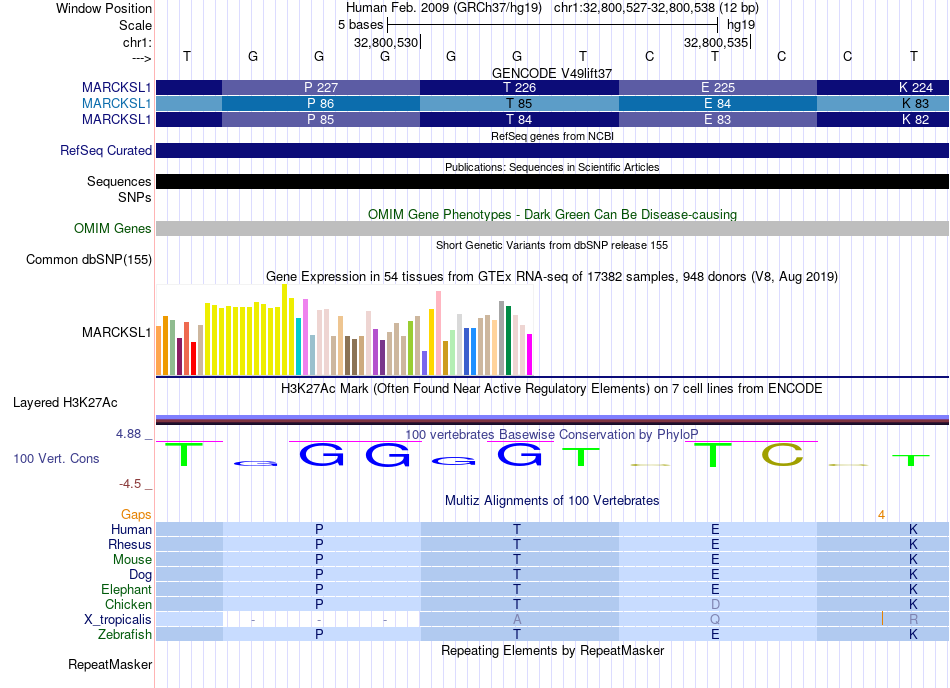Image resolution: width=950 pixels, height=688 pixels.
Task: Click the Q residue in X_tropicalis row
Action: click(715, 620)
